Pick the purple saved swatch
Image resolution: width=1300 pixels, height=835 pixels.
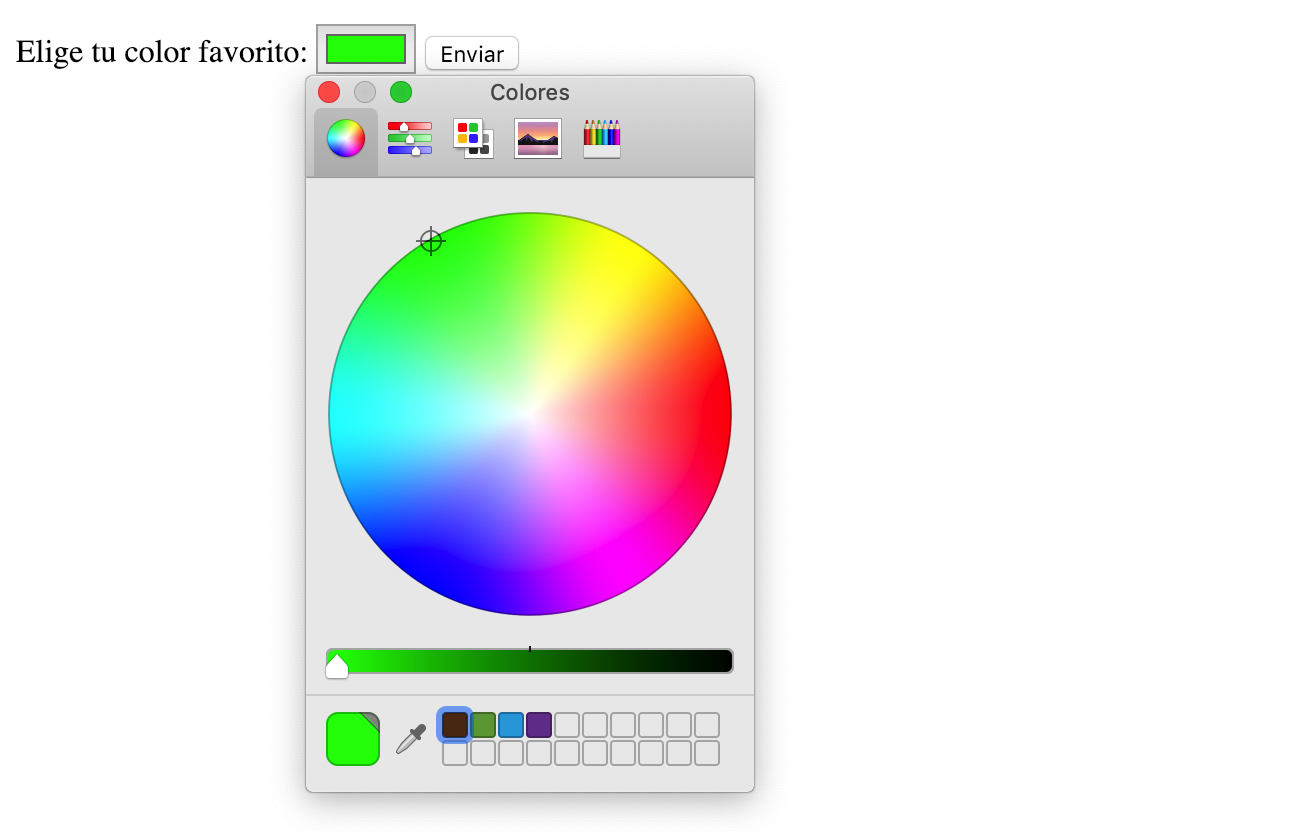[539, 724]
